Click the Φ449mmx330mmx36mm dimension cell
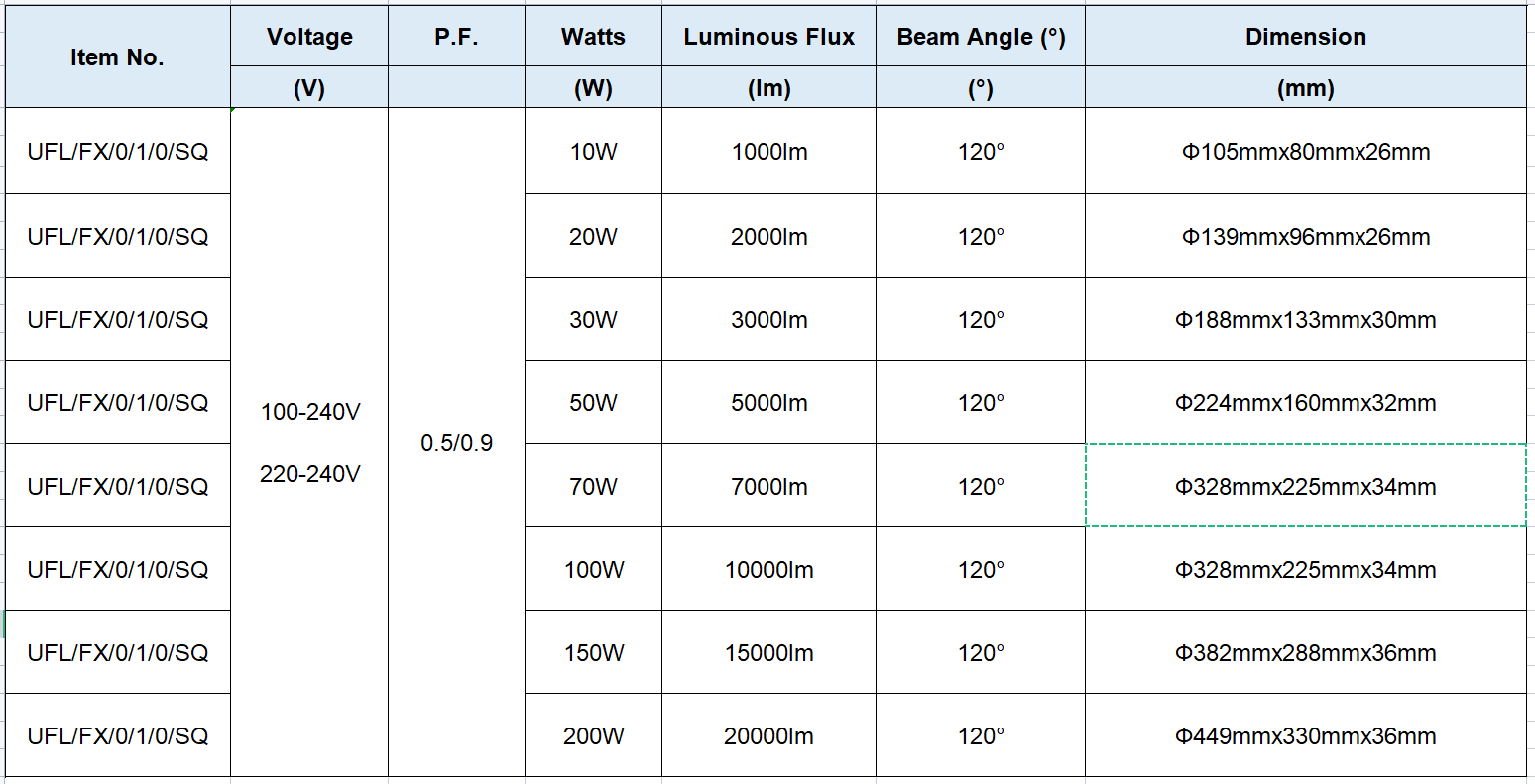The width and height of the screenshot is (1535, 784). pyautogui.click(x=1306, y=735)
